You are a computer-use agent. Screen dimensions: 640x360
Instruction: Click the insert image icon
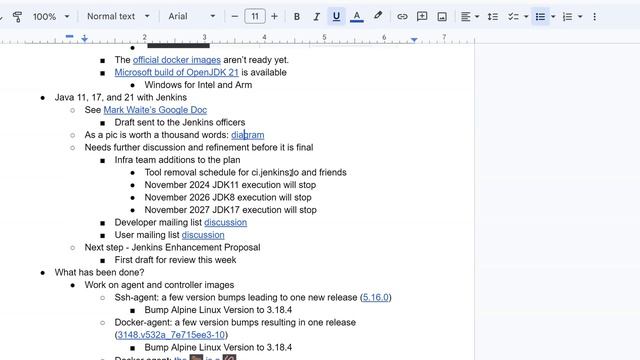(x=442, y=17)
